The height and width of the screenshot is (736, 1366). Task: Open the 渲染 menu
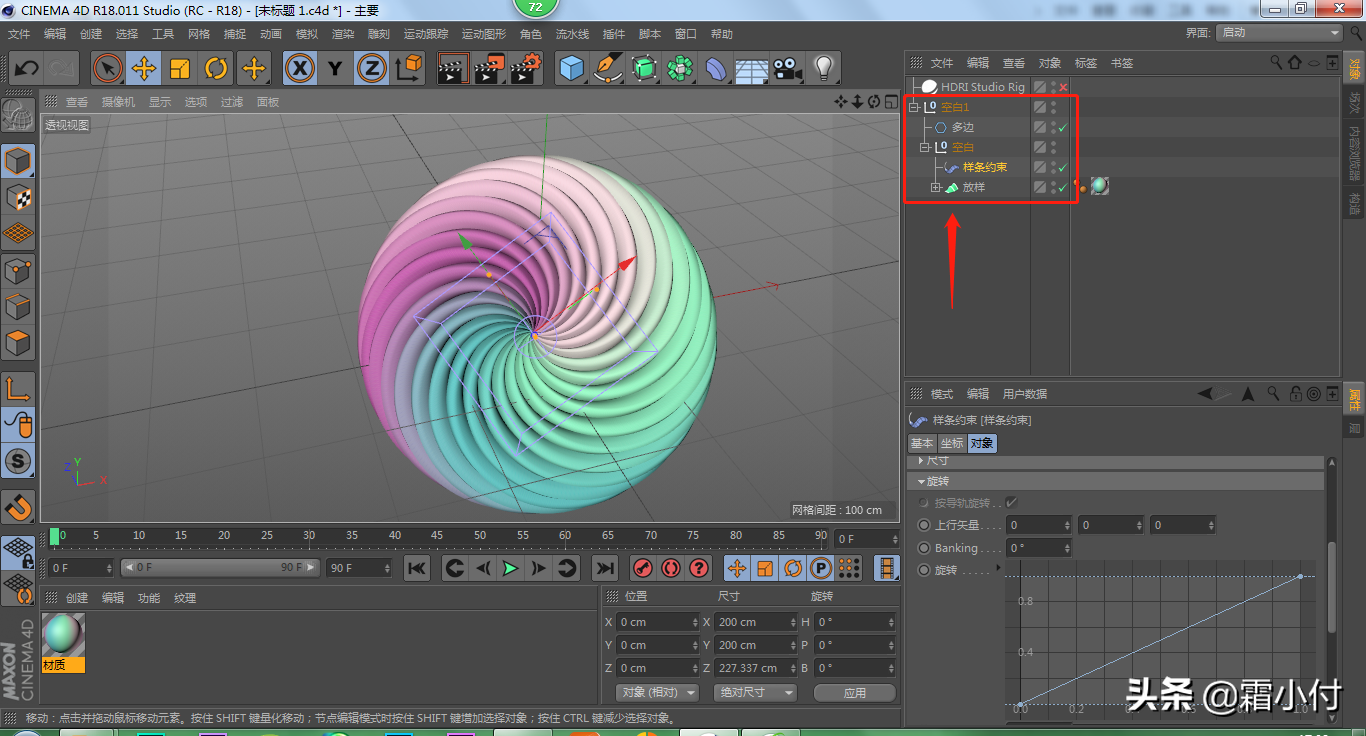click(x=343, y=34)
